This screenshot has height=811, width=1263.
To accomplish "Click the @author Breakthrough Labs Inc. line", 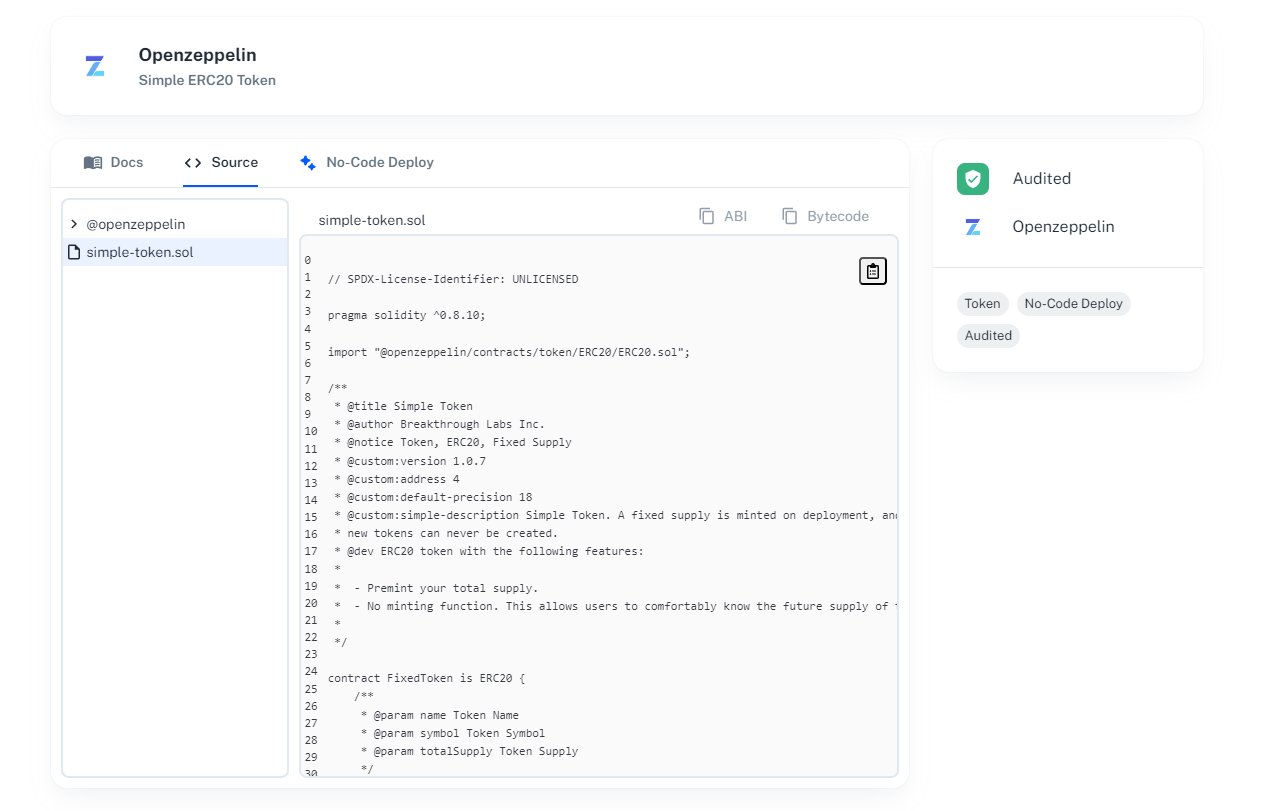I will click(440, 424).
